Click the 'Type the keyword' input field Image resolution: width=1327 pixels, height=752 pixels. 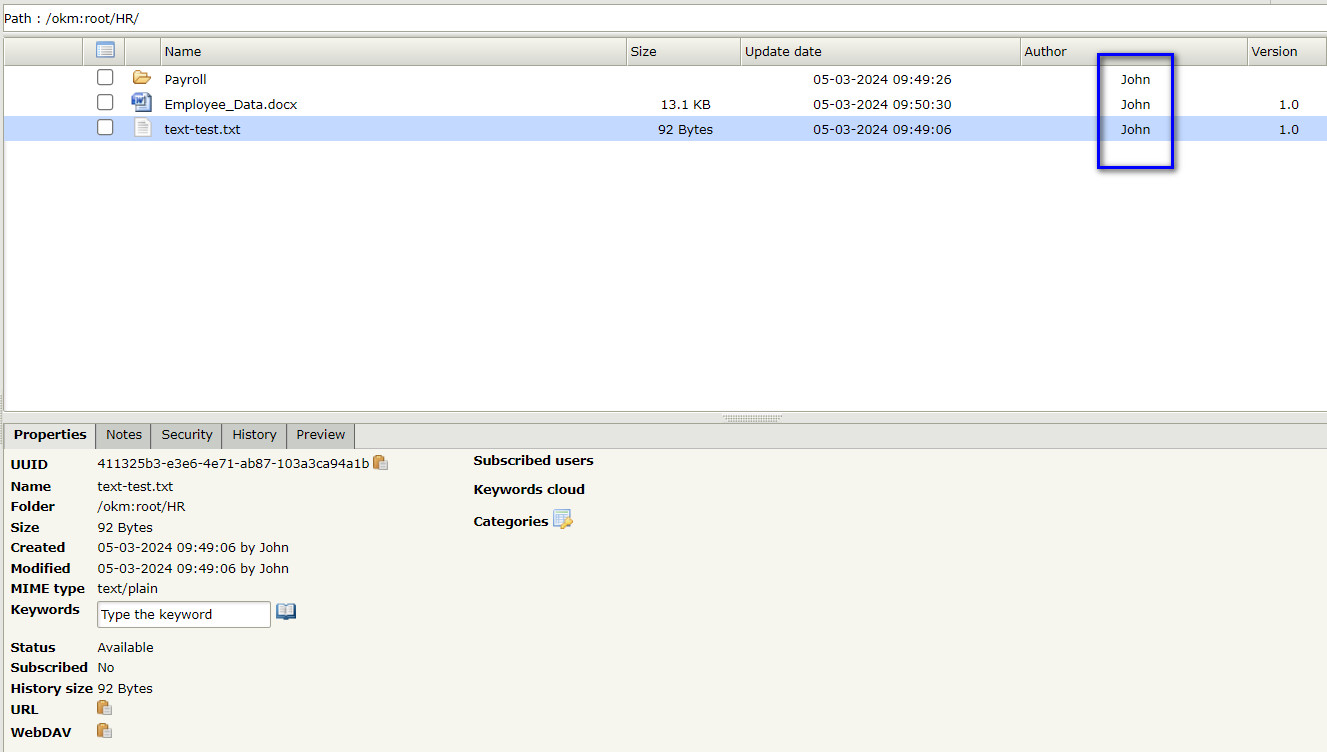pos(184,614)
